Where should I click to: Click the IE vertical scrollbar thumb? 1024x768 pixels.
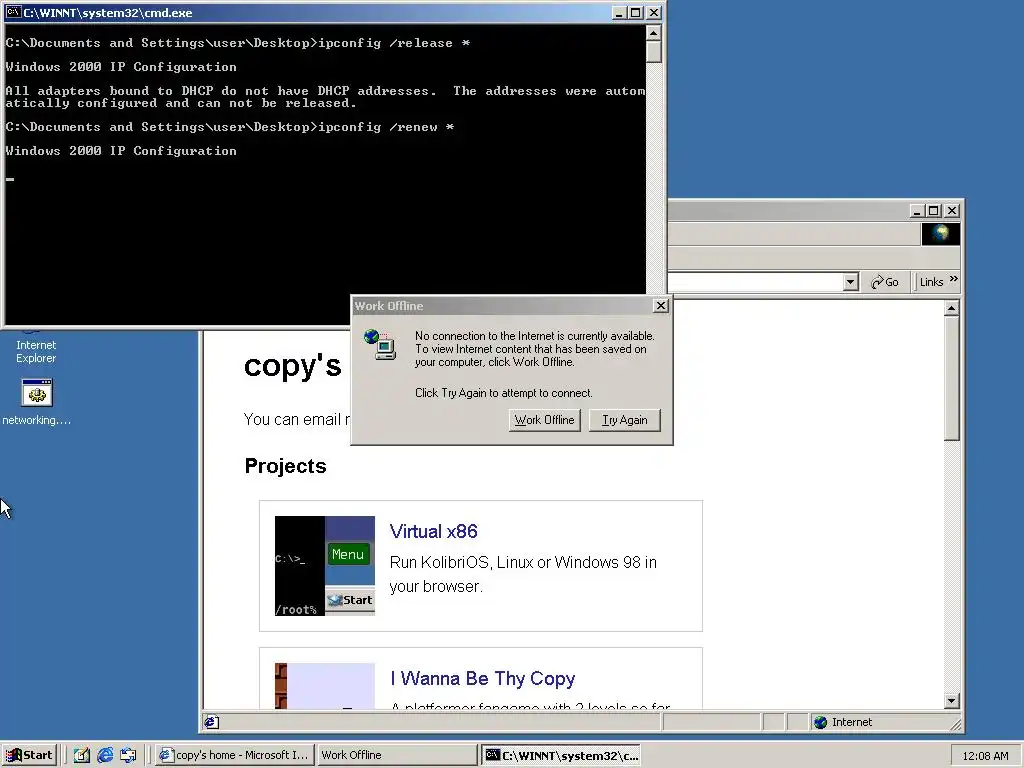(952, 379)
